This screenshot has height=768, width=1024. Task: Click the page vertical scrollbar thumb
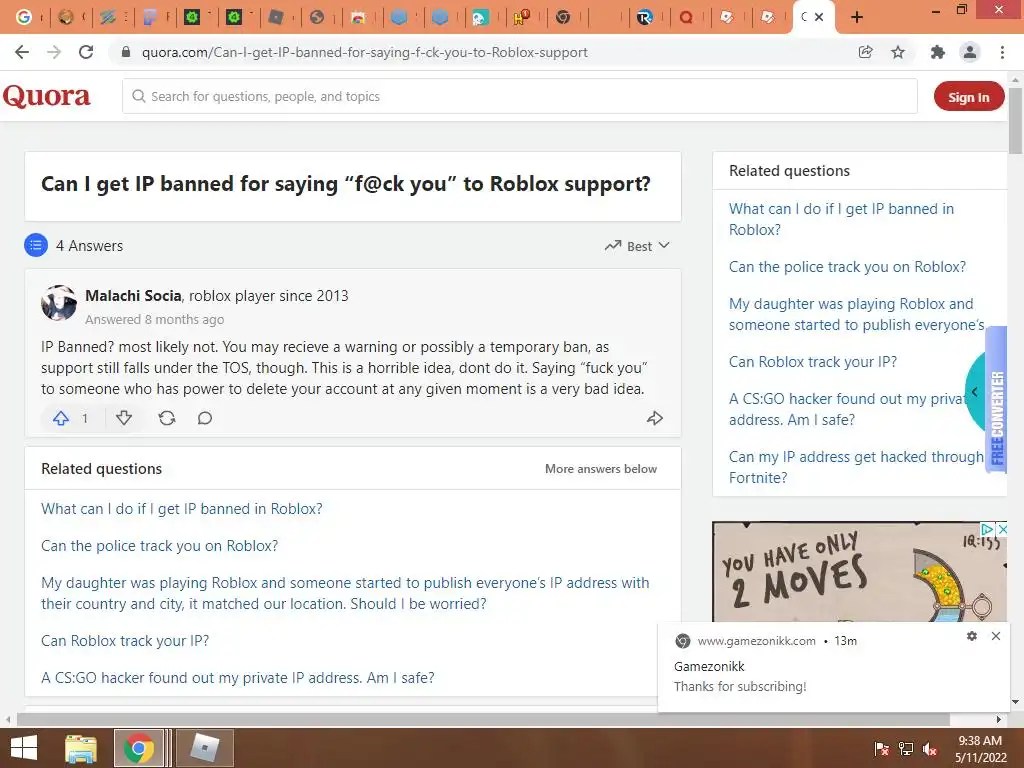point(1015,121)
